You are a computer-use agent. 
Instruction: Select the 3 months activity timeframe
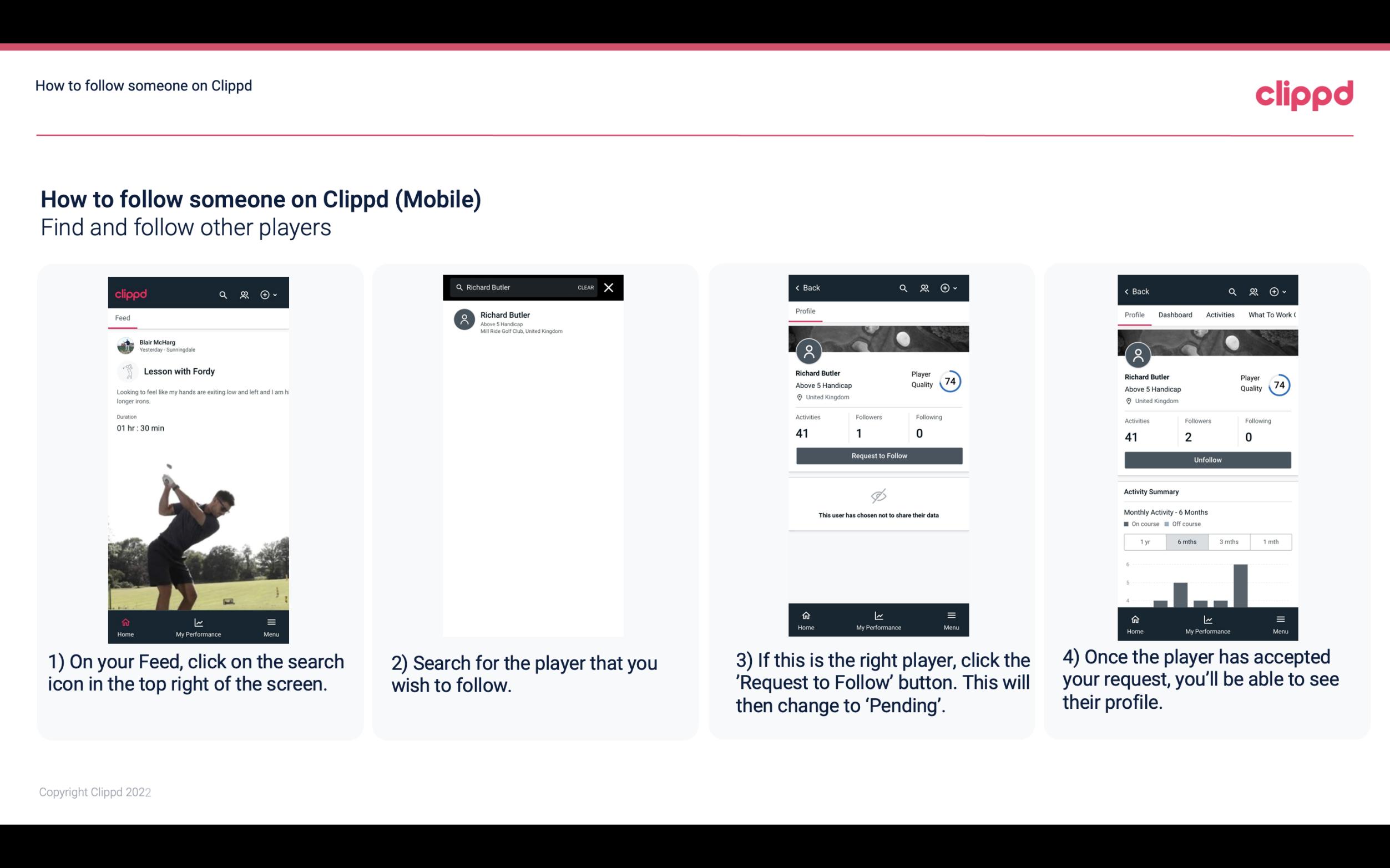click(1228, 541)
